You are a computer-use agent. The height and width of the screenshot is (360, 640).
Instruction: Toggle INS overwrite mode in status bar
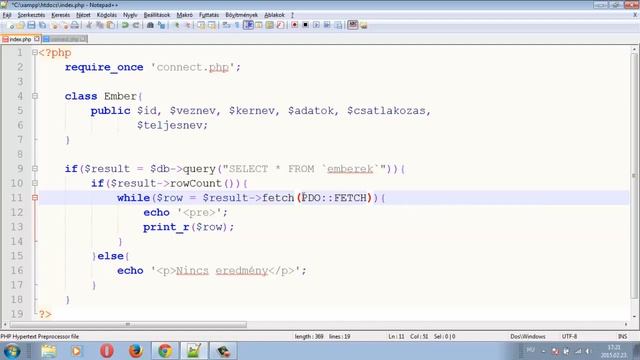coord(622,336)
